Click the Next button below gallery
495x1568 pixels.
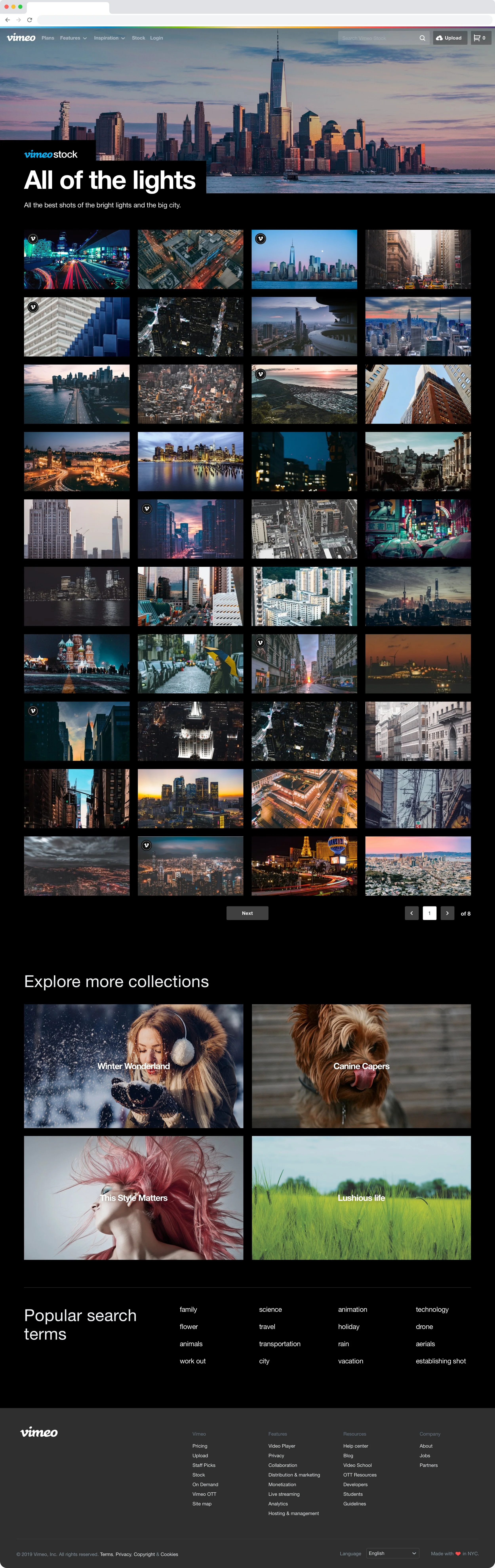point(247,913)
